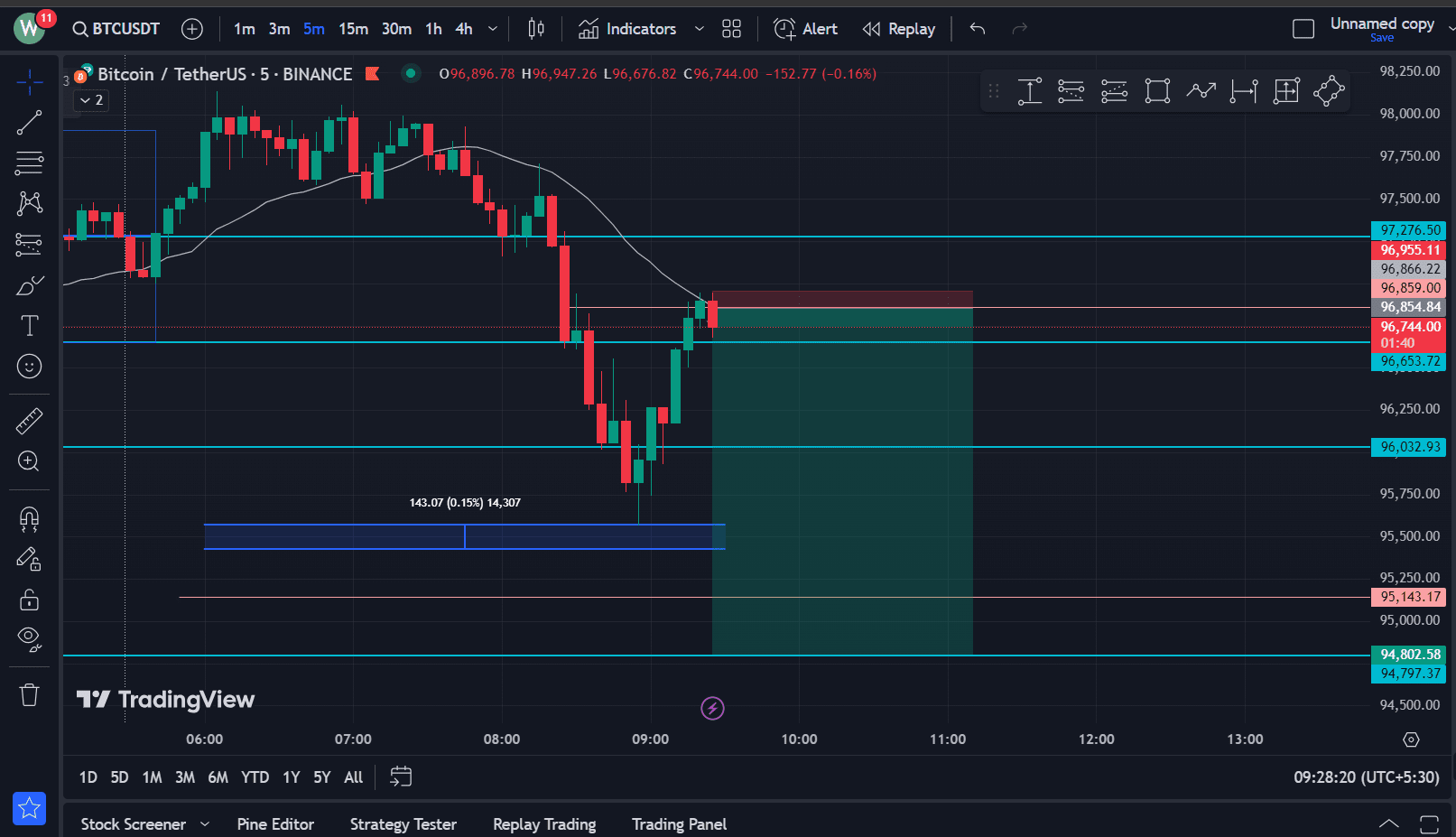Open the candlestick chart style menu
Viewport: 1456px width, 837px height.
point(536,29)
